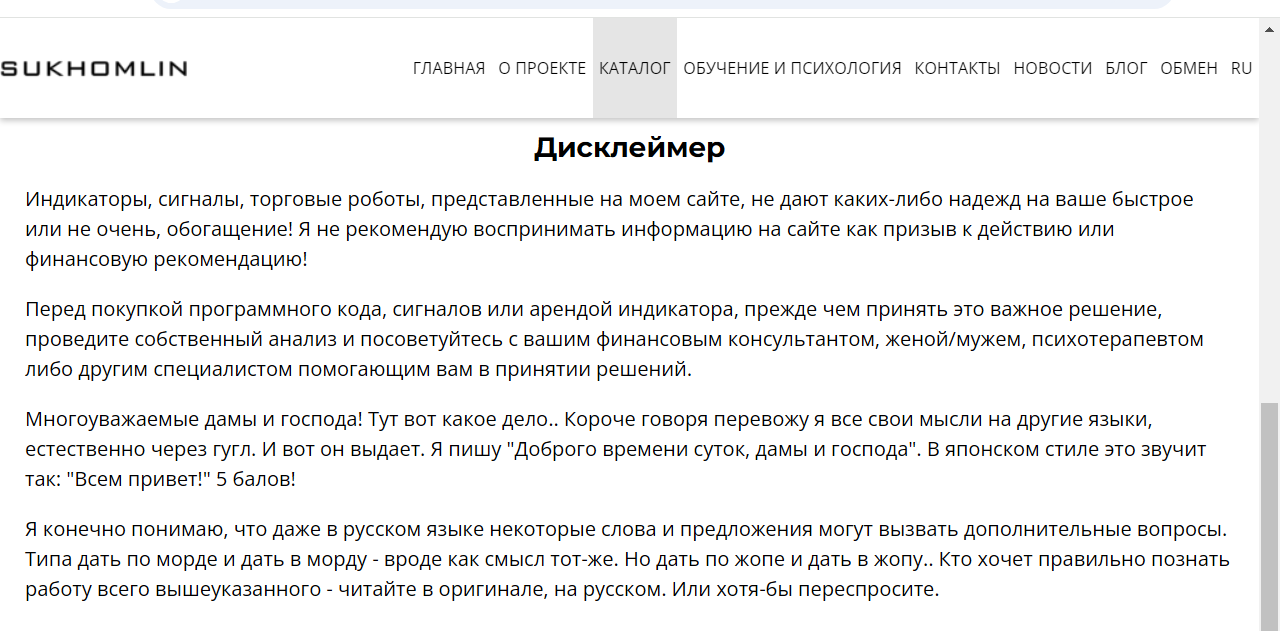This screenshot has height=631, width=1280.
Task: Visit the БЛОГ section
Action: click(1126, 68)
